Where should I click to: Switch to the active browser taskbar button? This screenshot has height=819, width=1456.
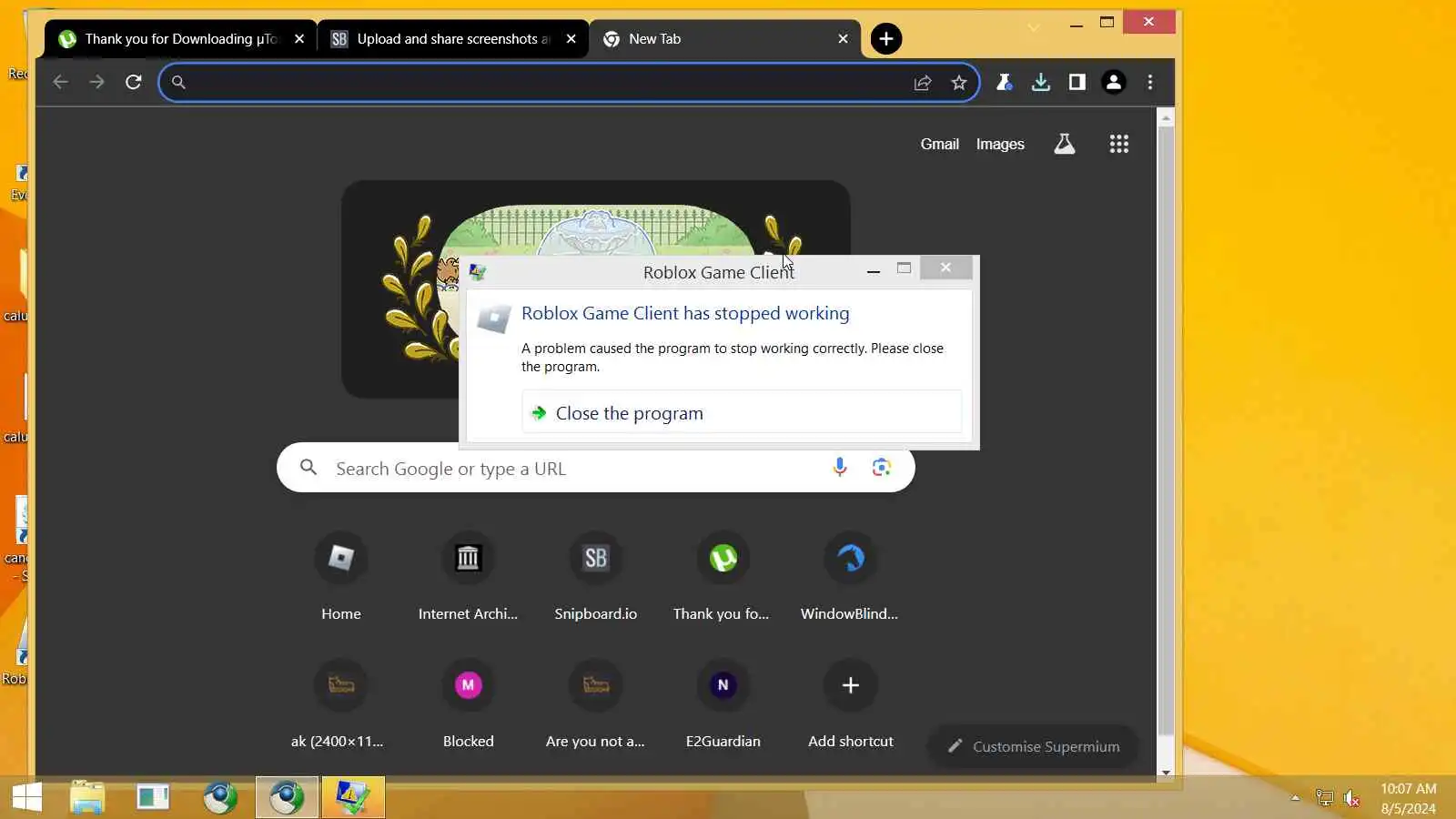(287, 798)
